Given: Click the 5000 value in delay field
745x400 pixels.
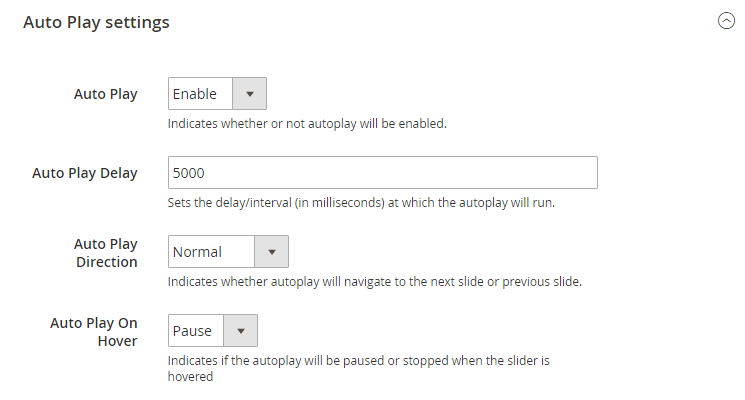Looking at the screenshot, I should point(189,173).
